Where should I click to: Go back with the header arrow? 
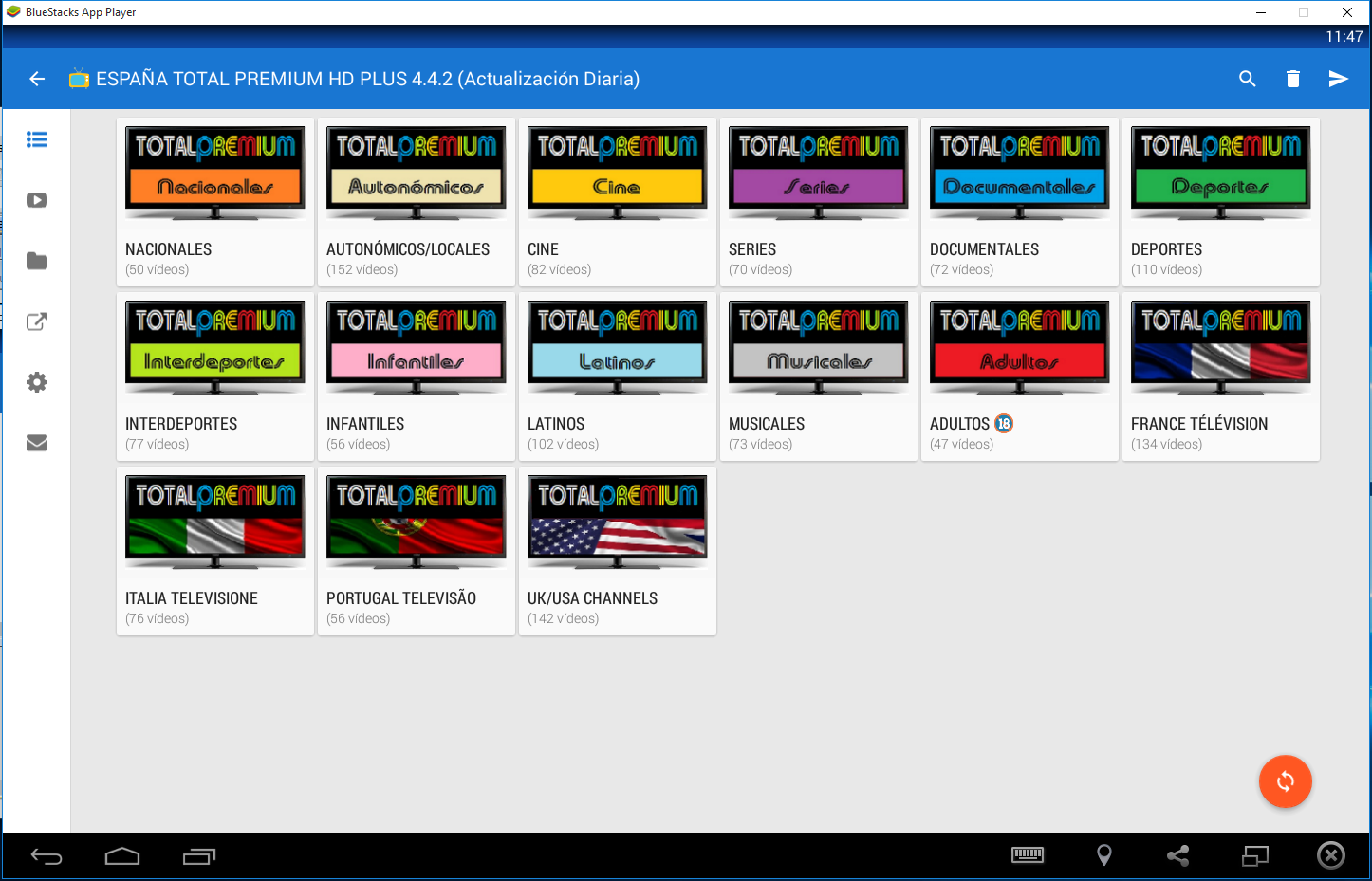point(37,79)
